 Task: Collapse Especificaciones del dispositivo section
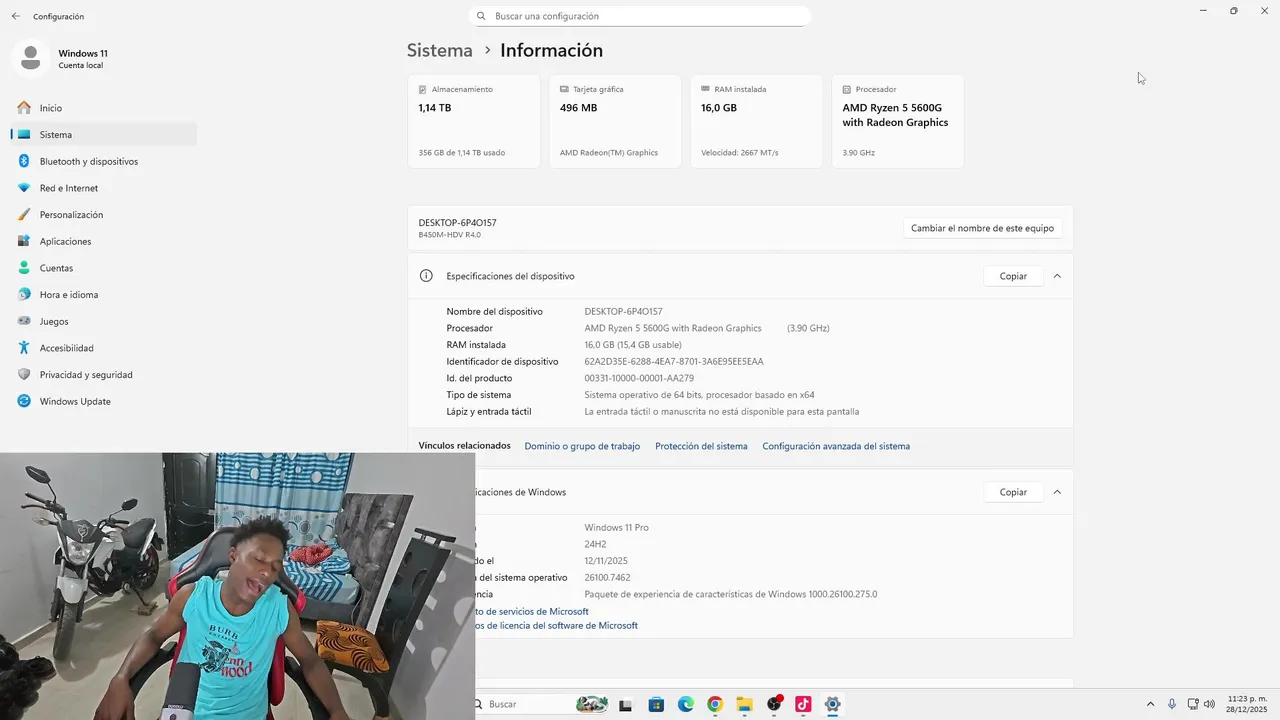pos(1057,276)
